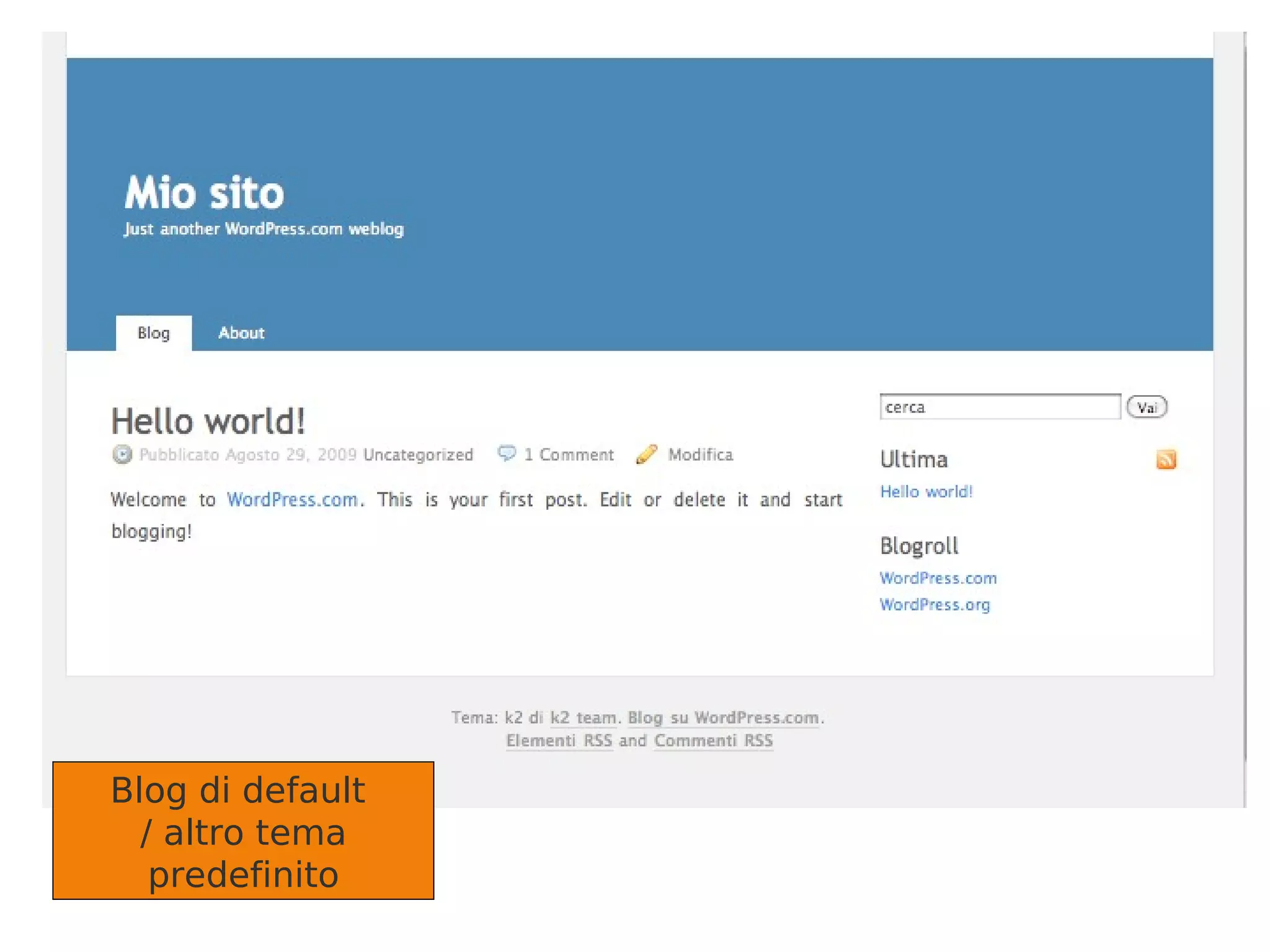Click the Pubblicato Agosto 29, 2009 date text
This screenshot has height=952, width=1270.
248,455
